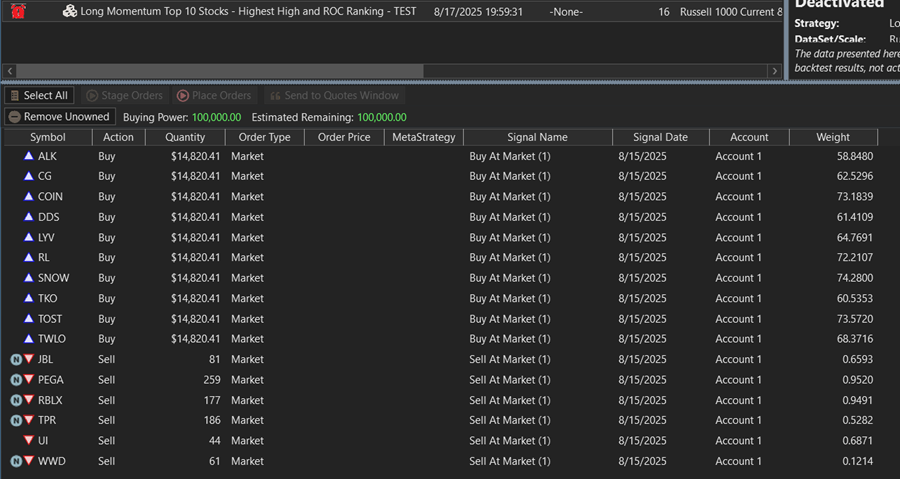The height and width of the screenshot is (479, 900).
Task: Click the Estimated Remaining 100,000.00 value
Action: point(382,118)
